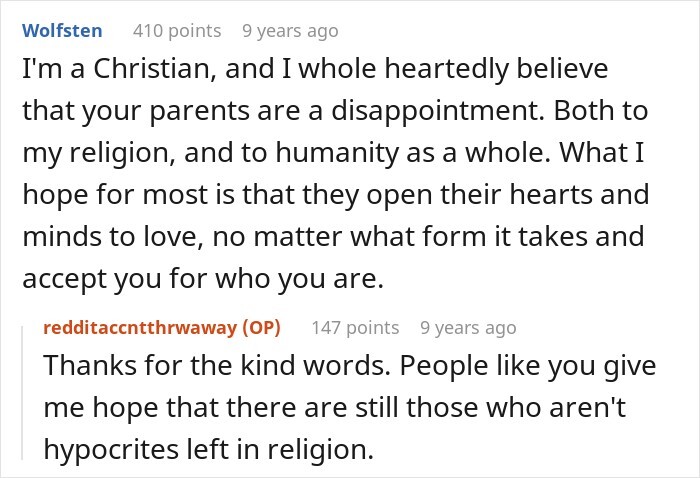Click the (OP) label beside redditaccntthrwaway
The image size is (700, 478).
tap(261, 328)
